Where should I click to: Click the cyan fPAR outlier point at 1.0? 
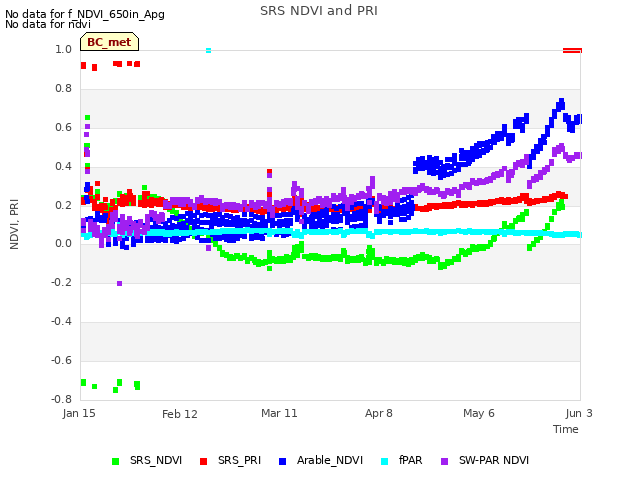point(209,51)
